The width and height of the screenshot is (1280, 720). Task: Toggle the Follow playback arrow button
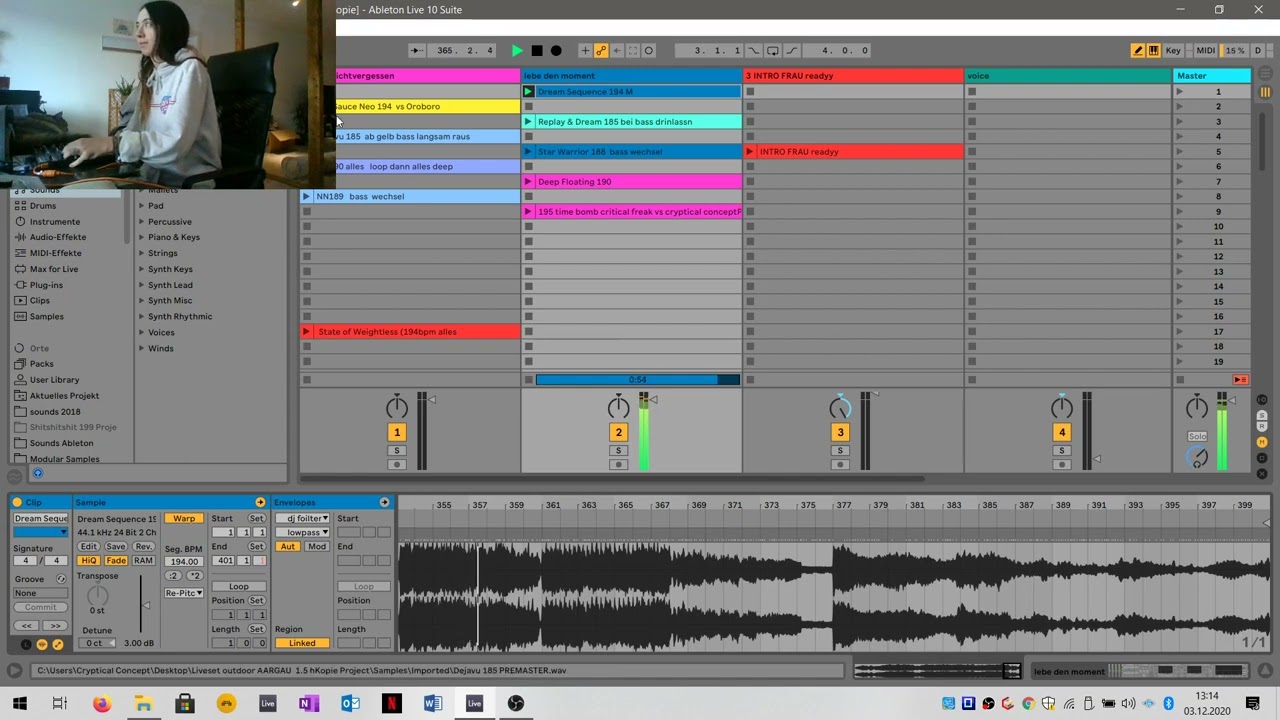point(416,50)
